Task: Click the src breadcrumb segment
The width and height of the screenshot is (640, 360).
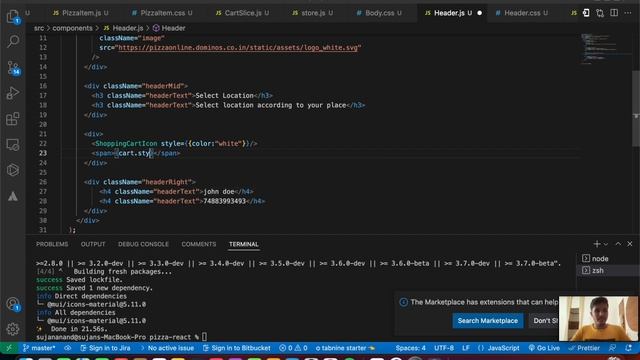Action: pyautogui.click(x=39, y=28)
